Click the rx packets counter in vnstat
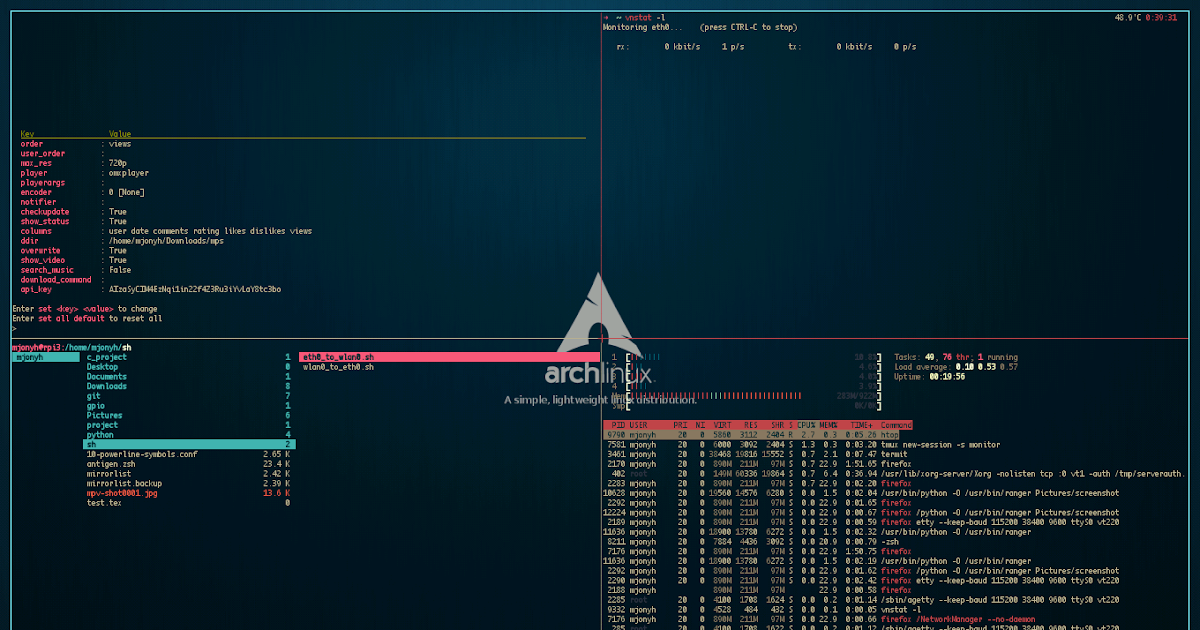 pyautogui.click(x=732, y=46)
